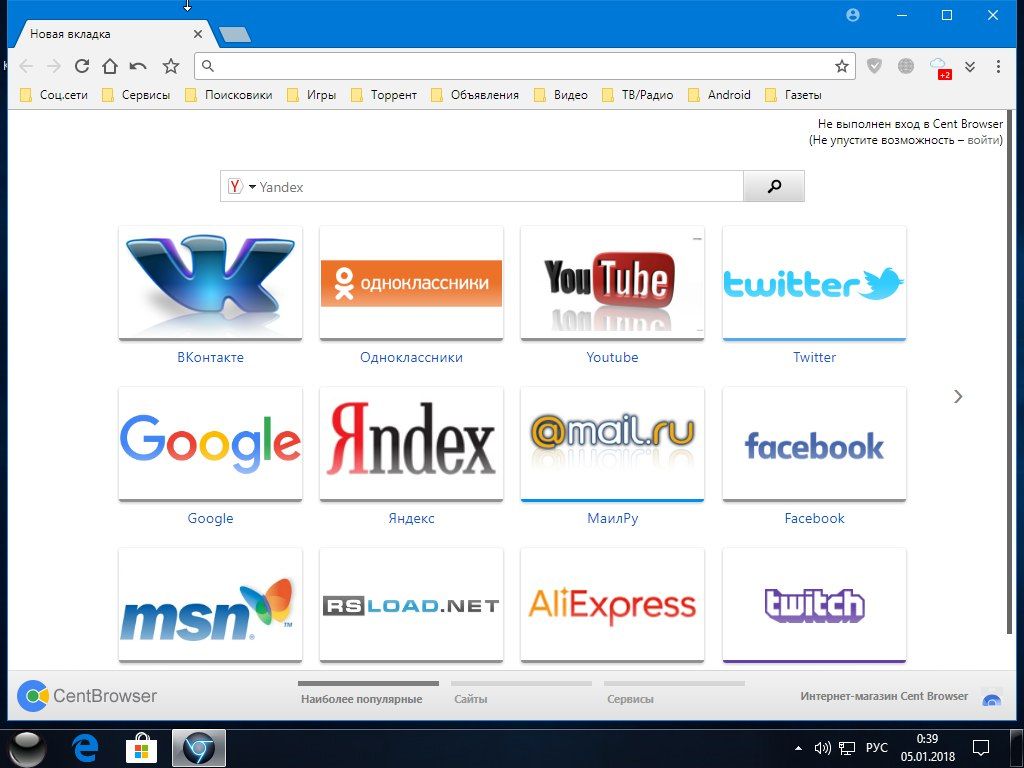Click the bookmarks star beside home
This screenshot has height=768, width=1024.
click(x=171, y=66)
